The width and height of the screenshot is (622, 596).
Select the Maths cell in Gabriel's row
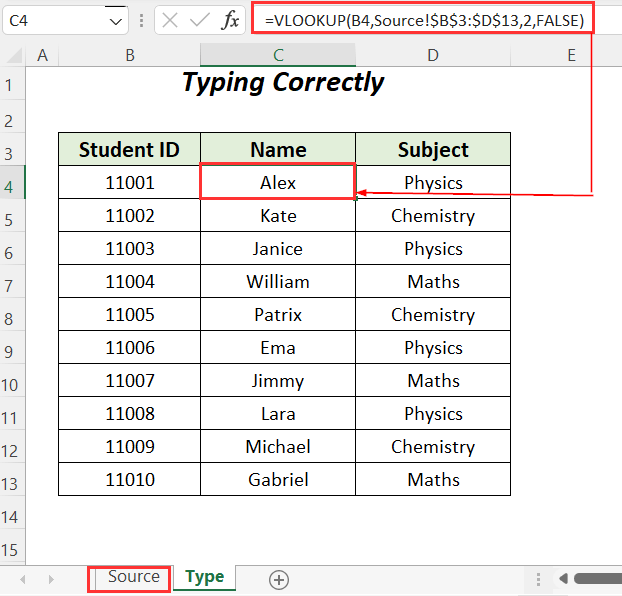tap(433, 479)
